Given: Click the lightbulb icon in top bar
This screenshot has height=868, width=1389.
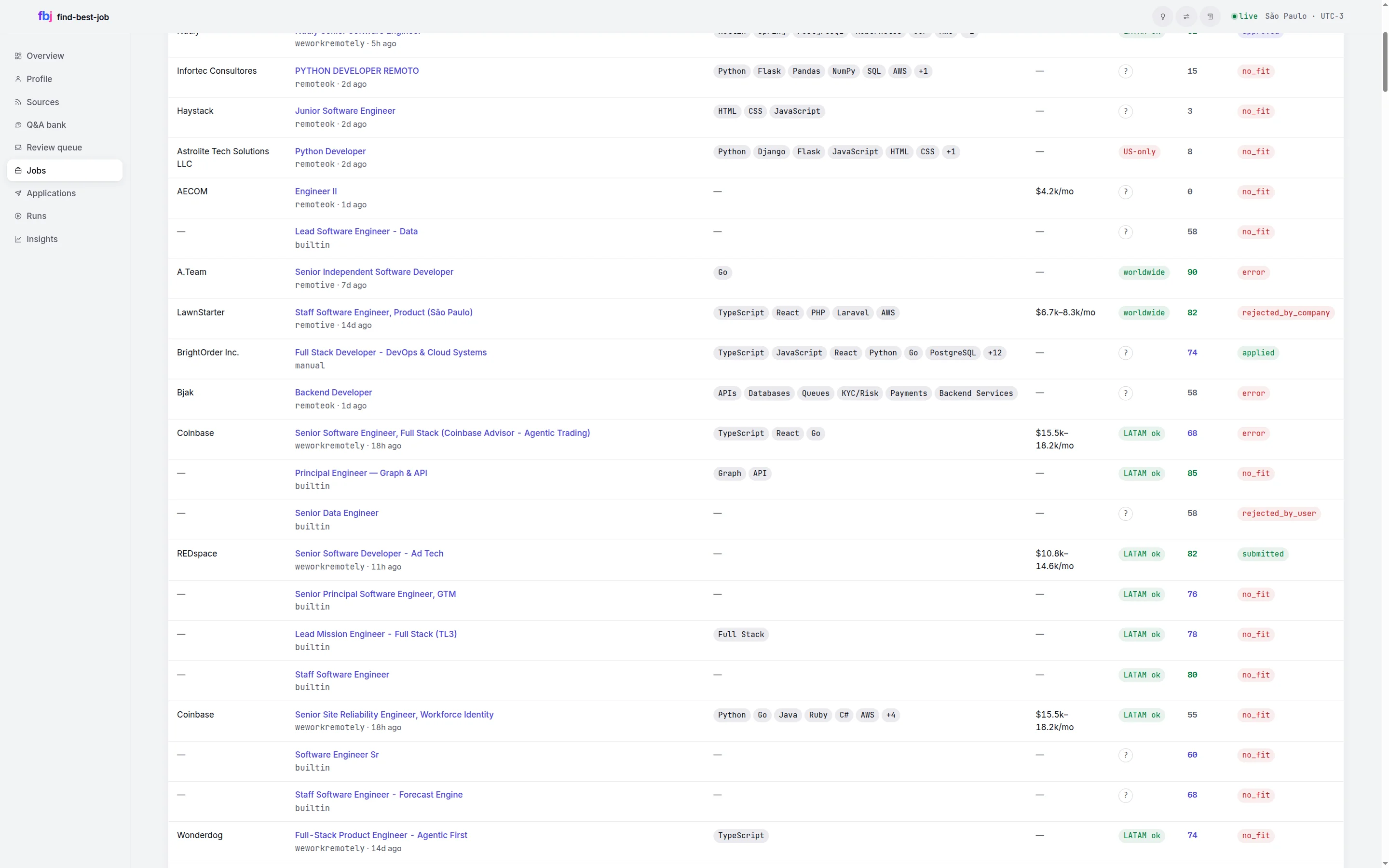Looking at the screenshot, I should point(1163,17).
